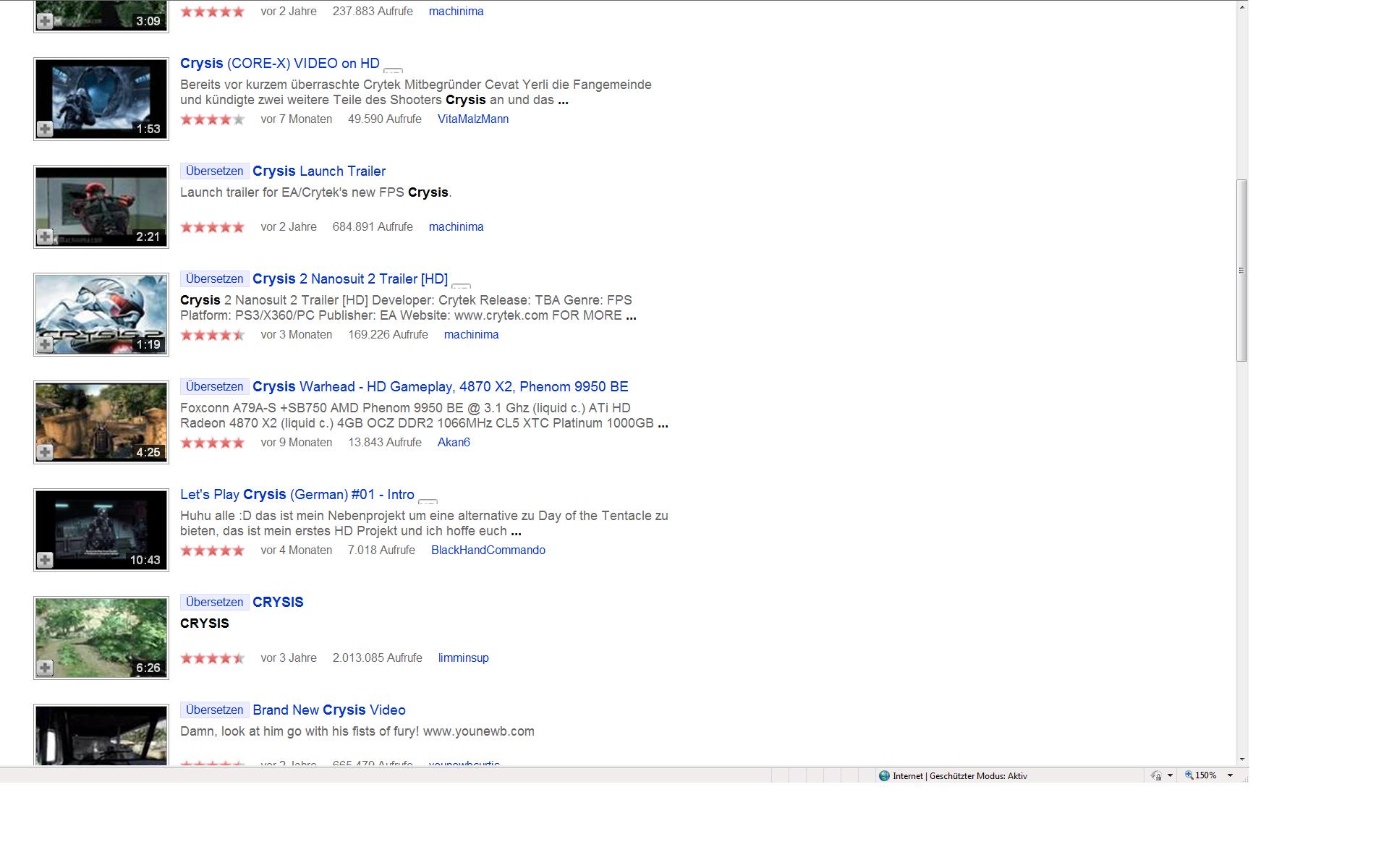Open Crysis 2 Nanosuit 2 Trailer link
Viewport: 1389px width, 868px height.
(x=349, y=279)
